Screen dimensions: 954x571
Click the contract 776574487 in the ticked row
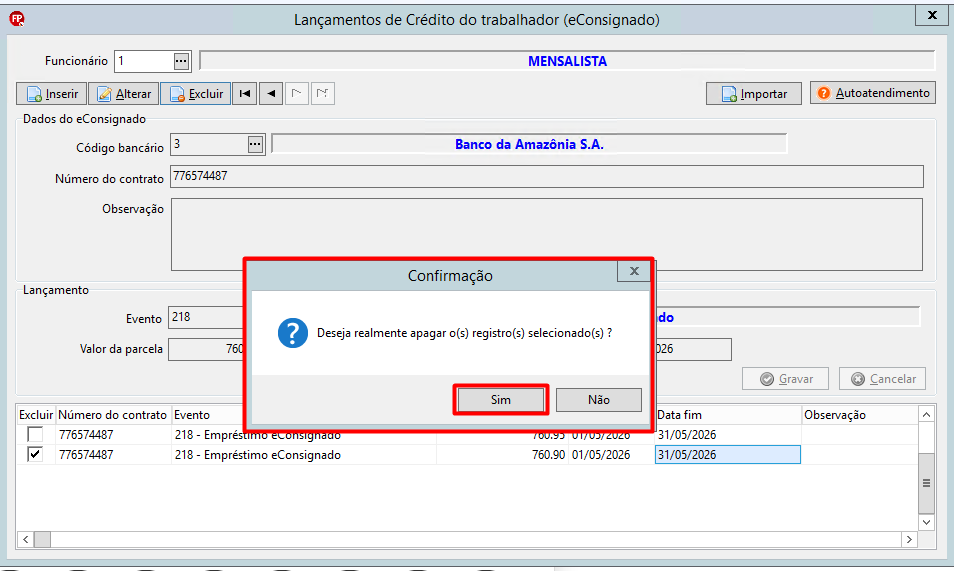86,455
